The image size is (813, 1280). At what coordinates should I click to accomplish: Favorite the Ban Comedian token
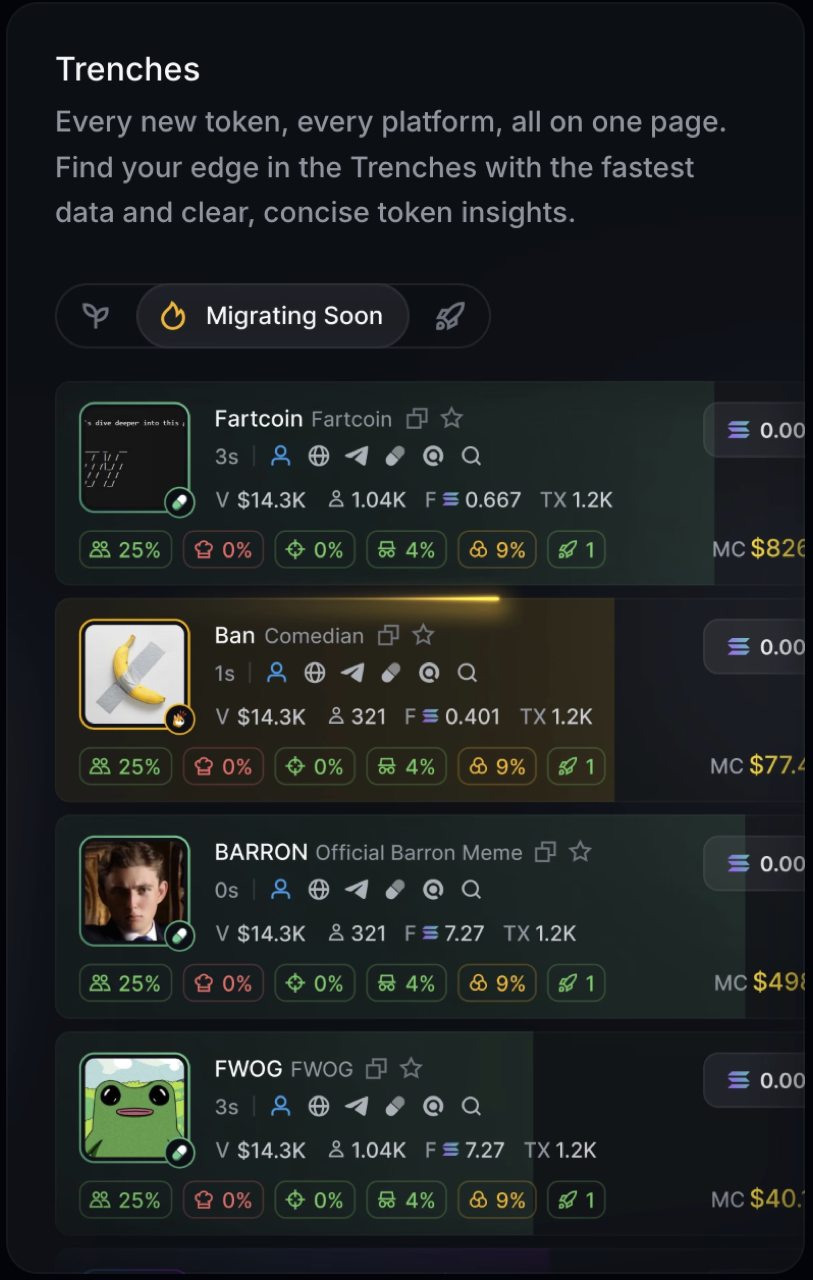[x=424, y=635]
